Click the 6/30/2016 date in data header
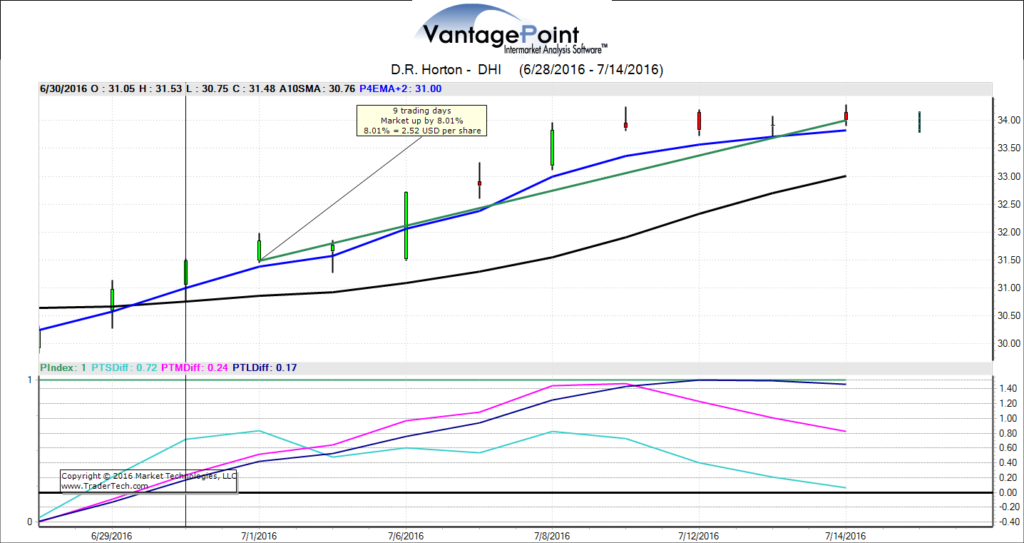This screenshot has height=543, width=1024. [x=61, y=89]
